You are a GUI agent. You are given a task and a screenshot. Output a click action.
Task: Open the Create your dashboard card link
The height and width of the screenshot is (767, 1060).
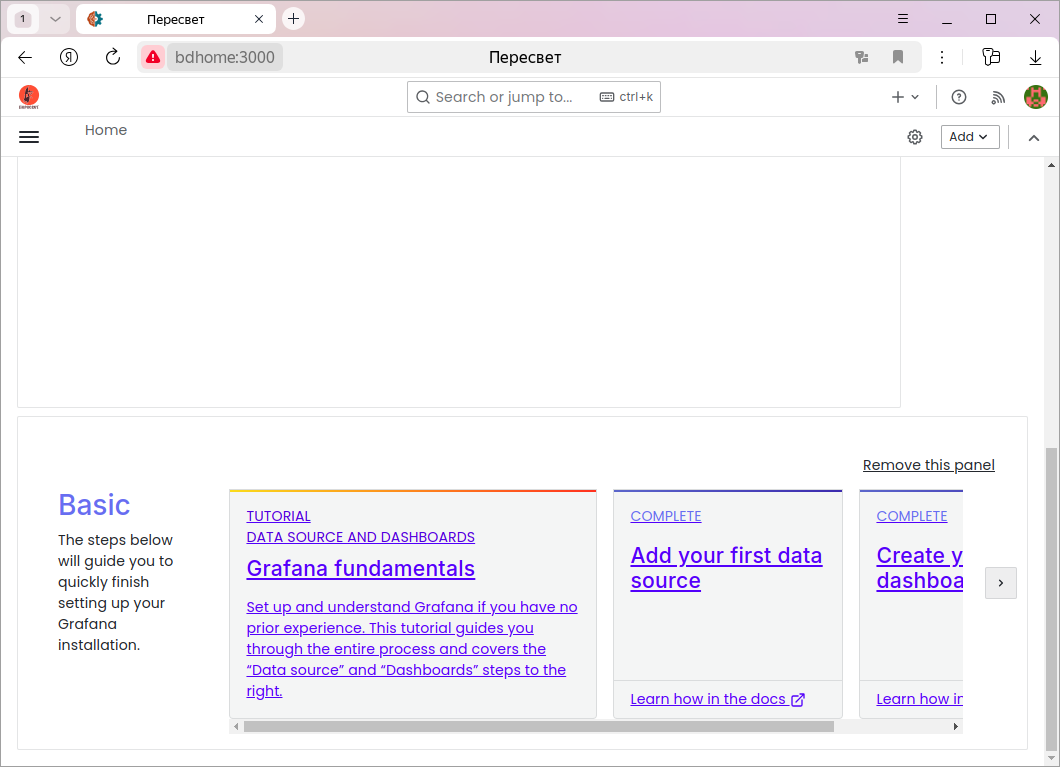click(x=919, y=568)
